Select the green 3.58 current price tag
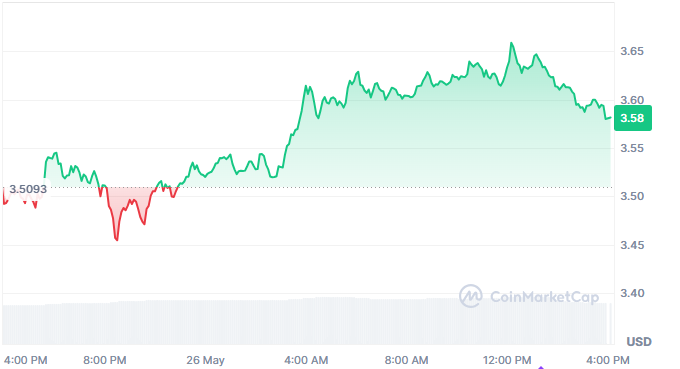 click(633, 118)
